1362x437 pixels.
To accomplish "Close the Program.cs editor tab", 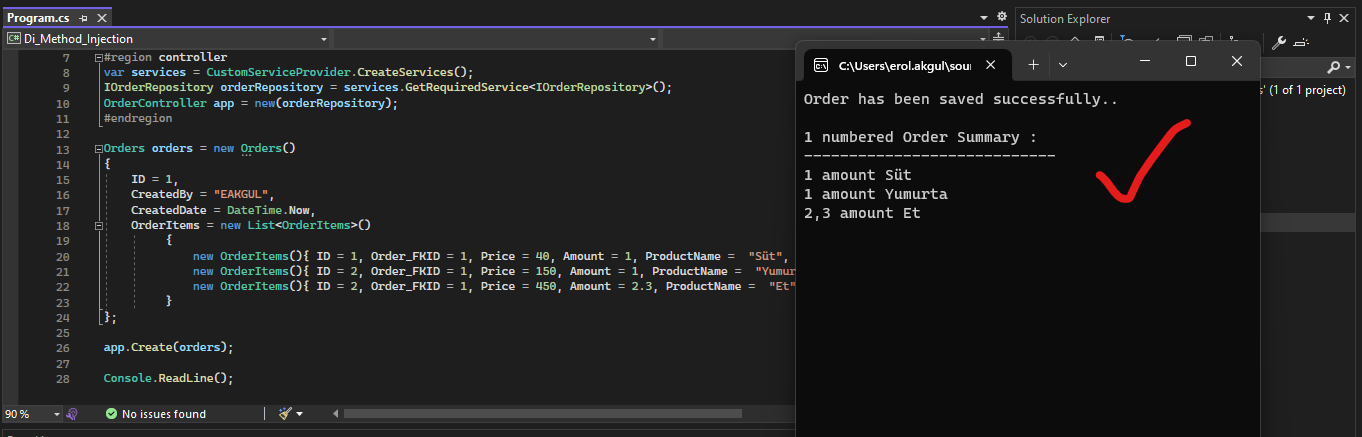I will tap(103, 19).
